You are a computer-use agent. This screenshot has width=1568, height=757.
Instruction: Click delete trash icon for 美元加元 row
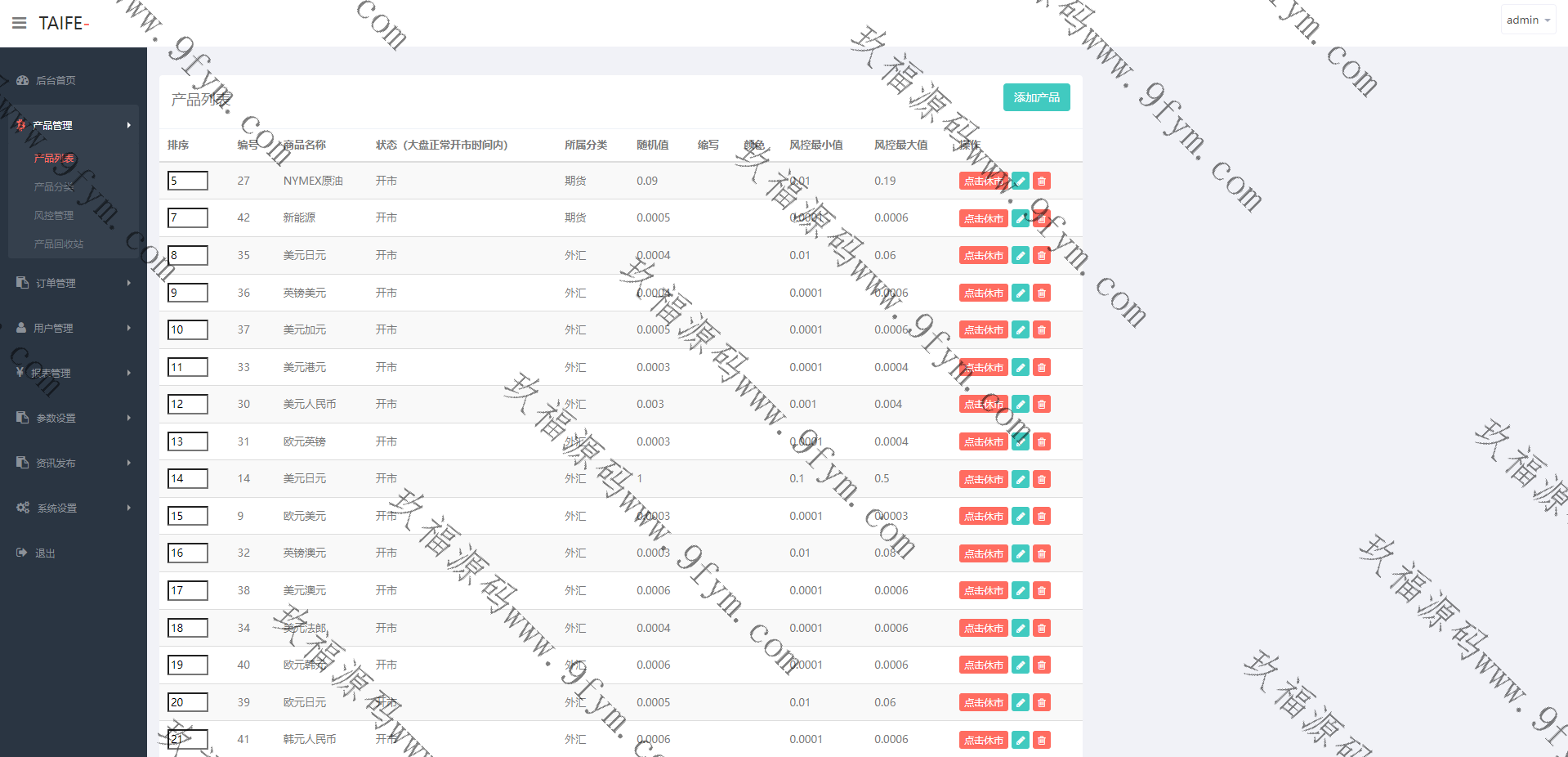coord(1041,330)
